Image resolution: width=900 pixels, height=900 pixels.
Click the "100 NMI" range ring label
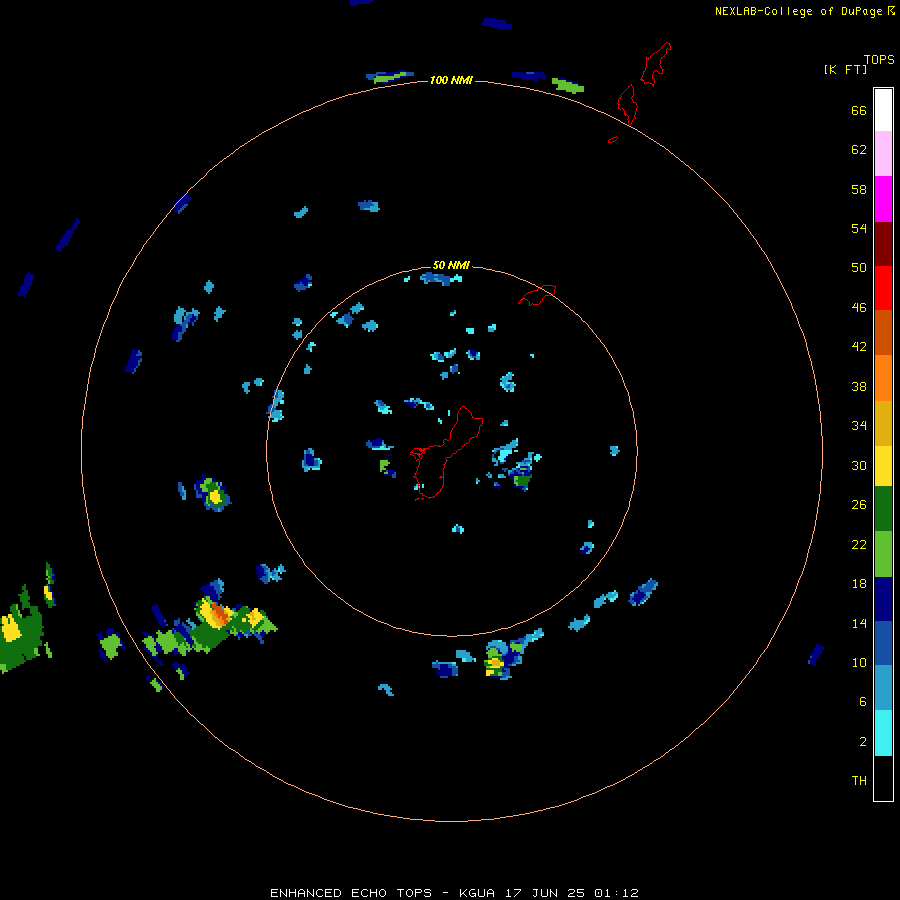coord(451,80)
